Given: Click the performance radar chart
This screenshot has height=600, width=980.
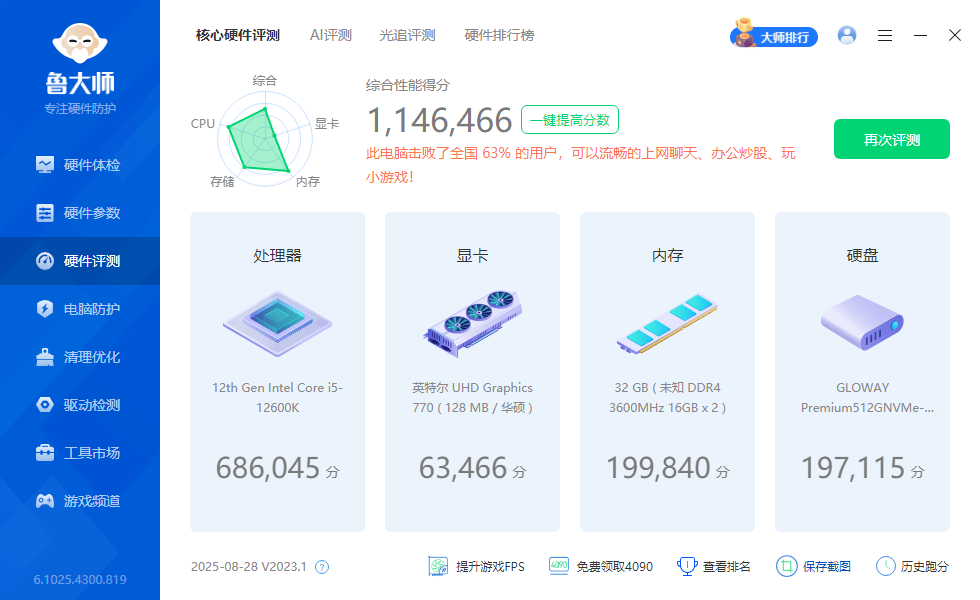Looking at the screenshot, I should click(265, 139).
